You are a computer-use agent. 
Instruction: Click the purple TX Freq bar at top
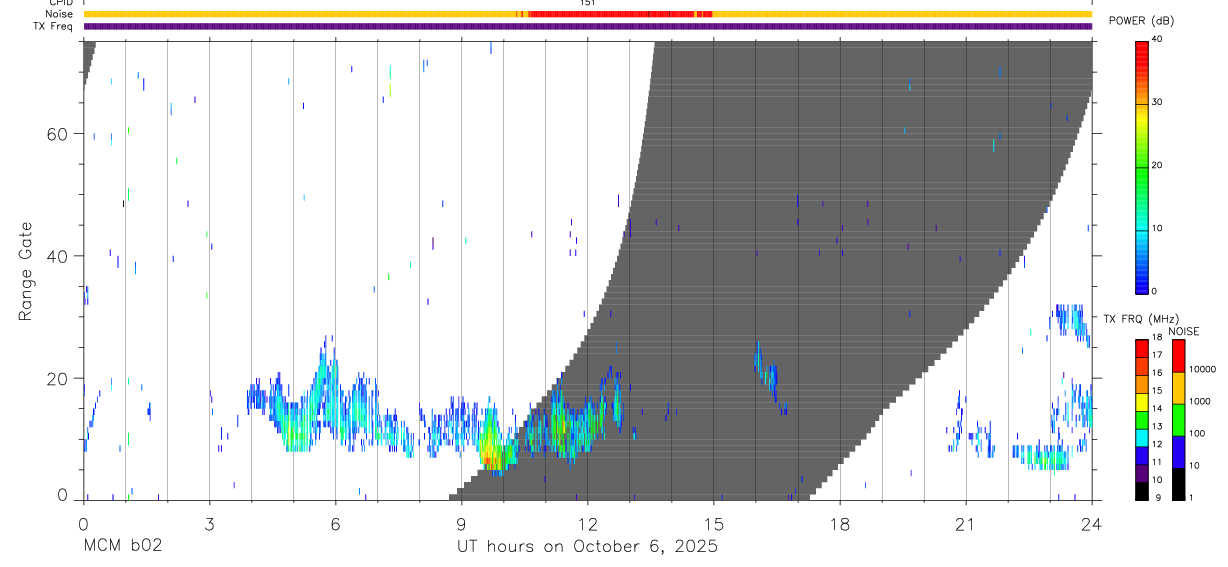coord(587,26)
